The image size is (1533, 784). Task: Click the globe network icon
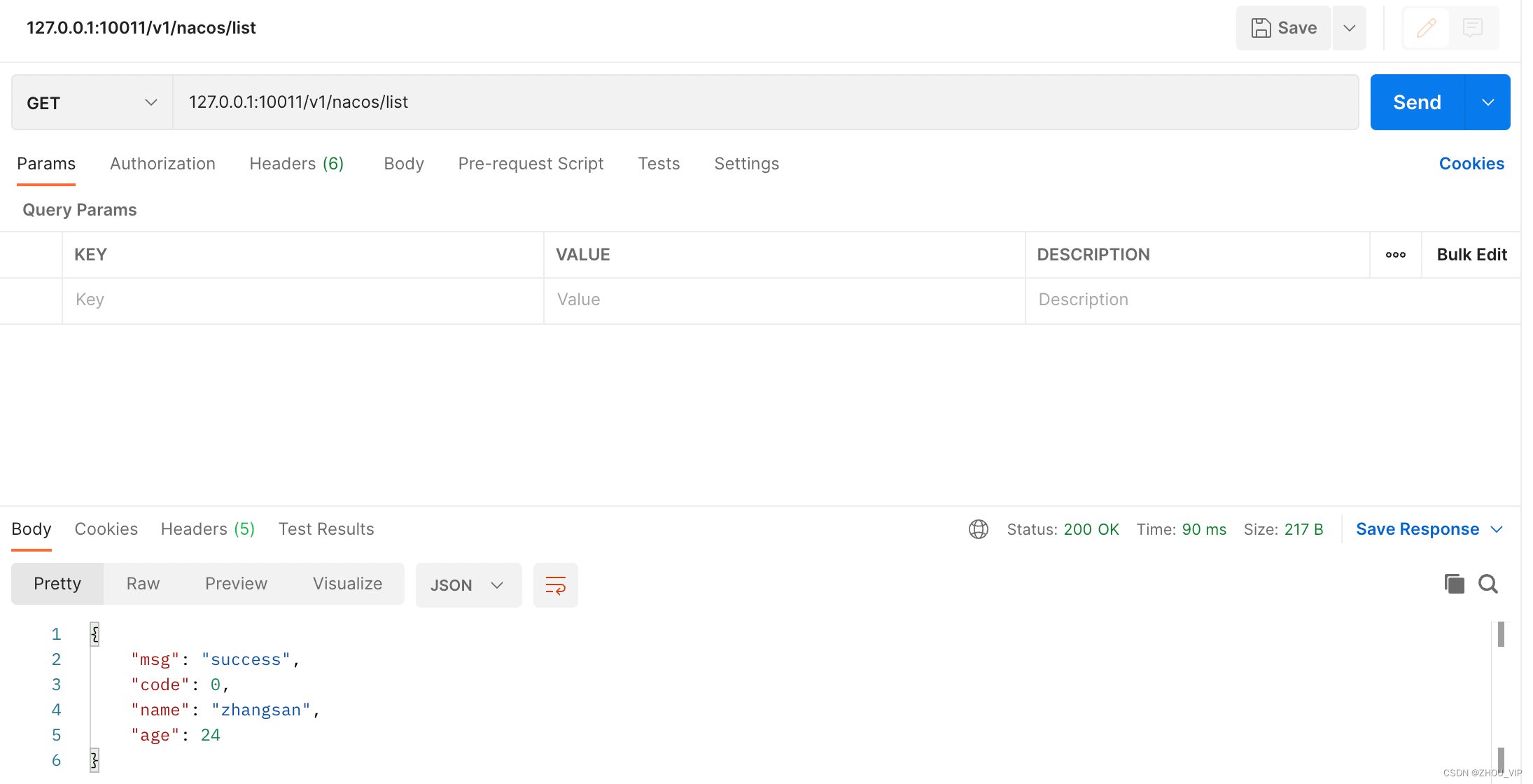[x=978, y=529]
